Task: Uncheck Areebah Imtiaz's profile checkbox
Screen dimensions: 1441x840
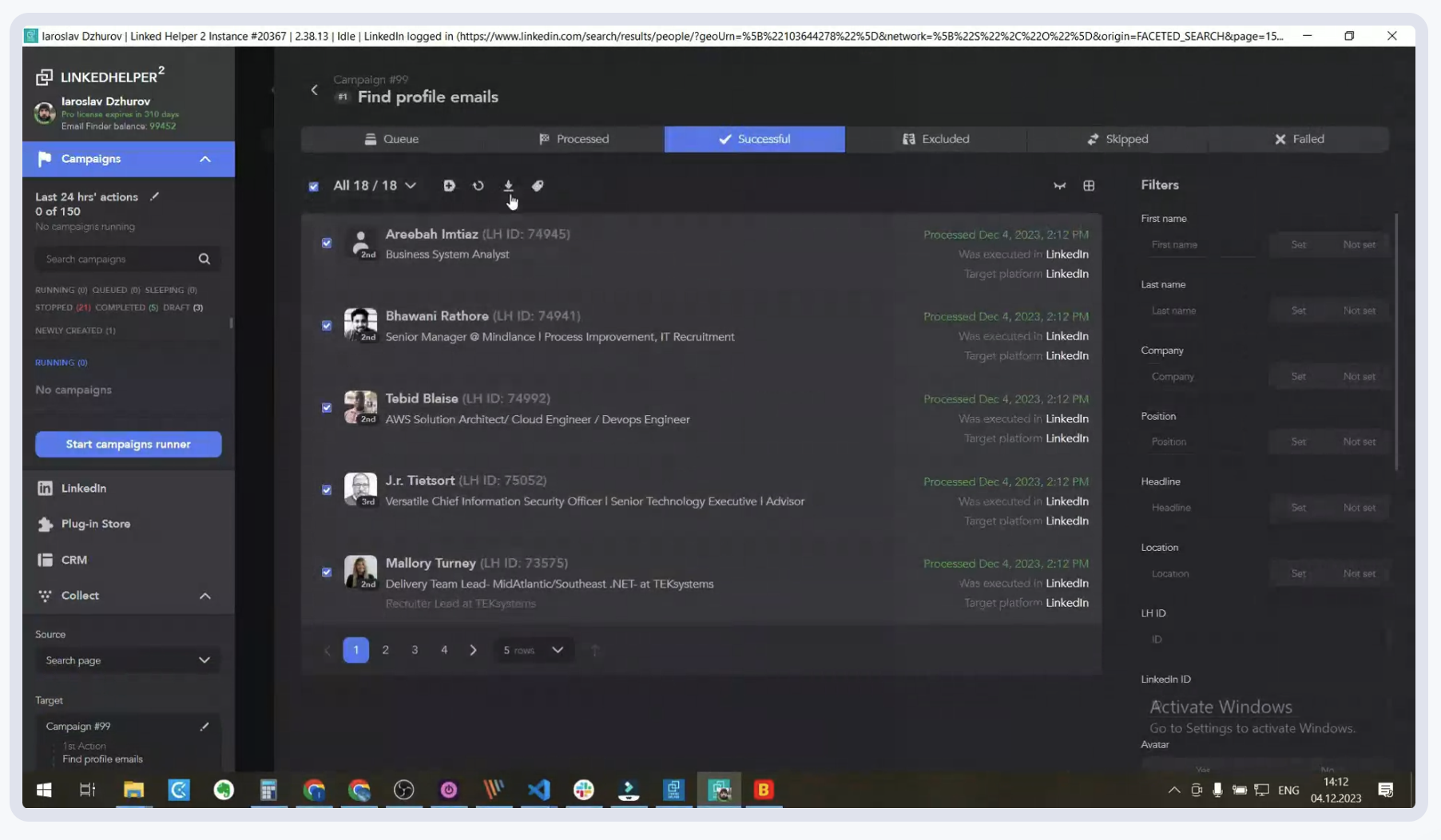Action: point(326,244)
